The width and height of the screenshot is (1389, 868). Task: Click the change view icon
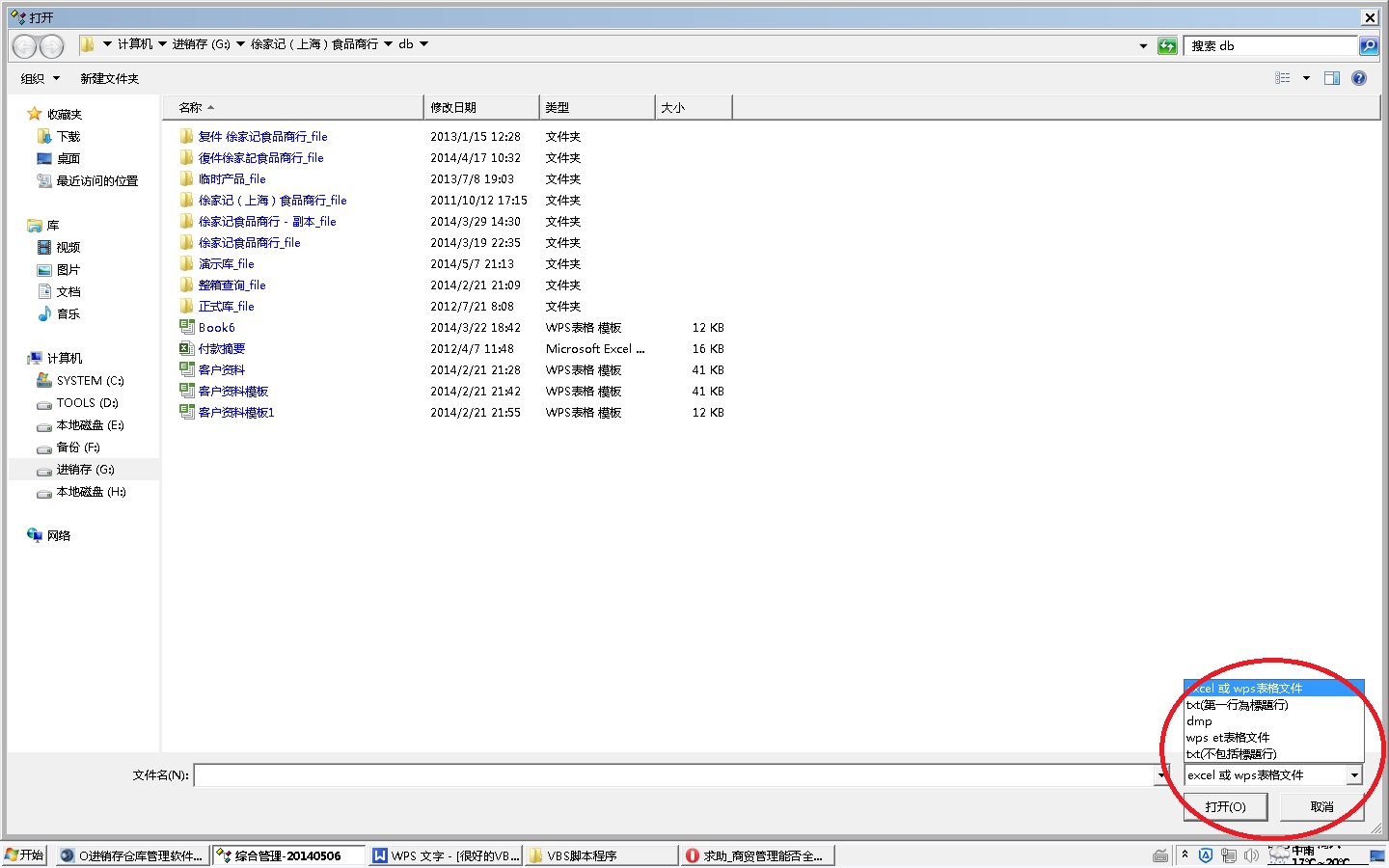[1283, 78]
